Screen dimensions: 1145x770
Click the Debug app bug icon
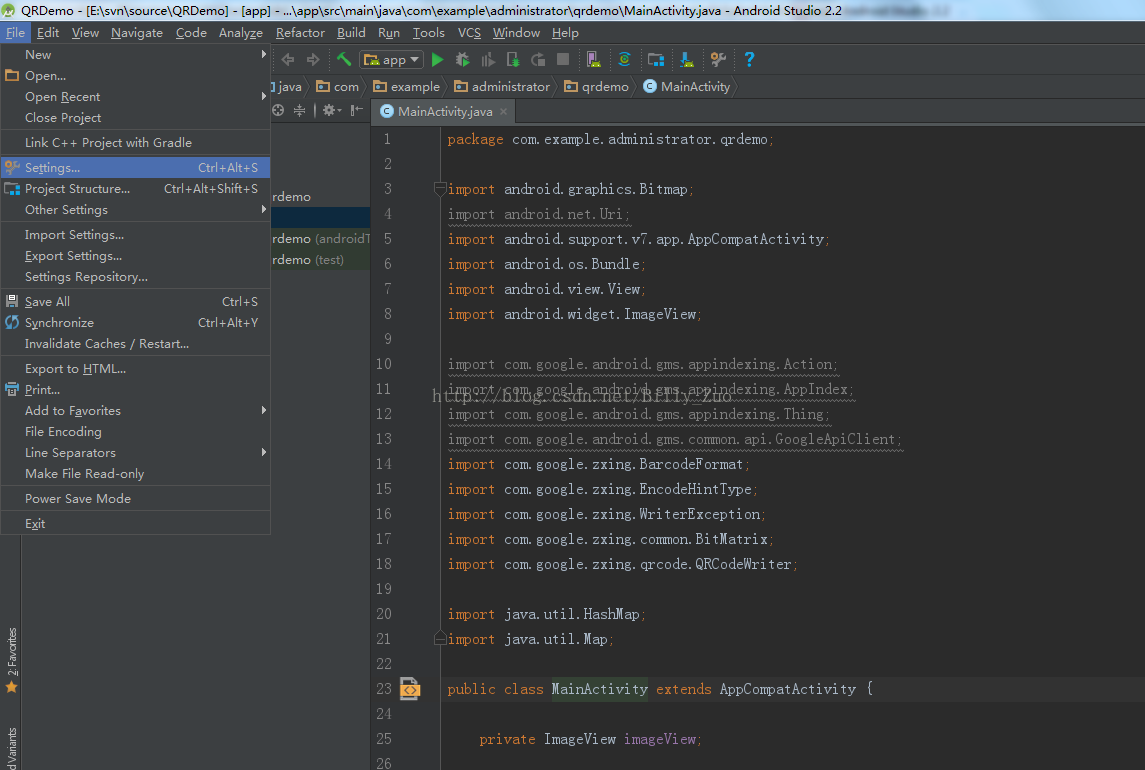[x=462, y=60]
